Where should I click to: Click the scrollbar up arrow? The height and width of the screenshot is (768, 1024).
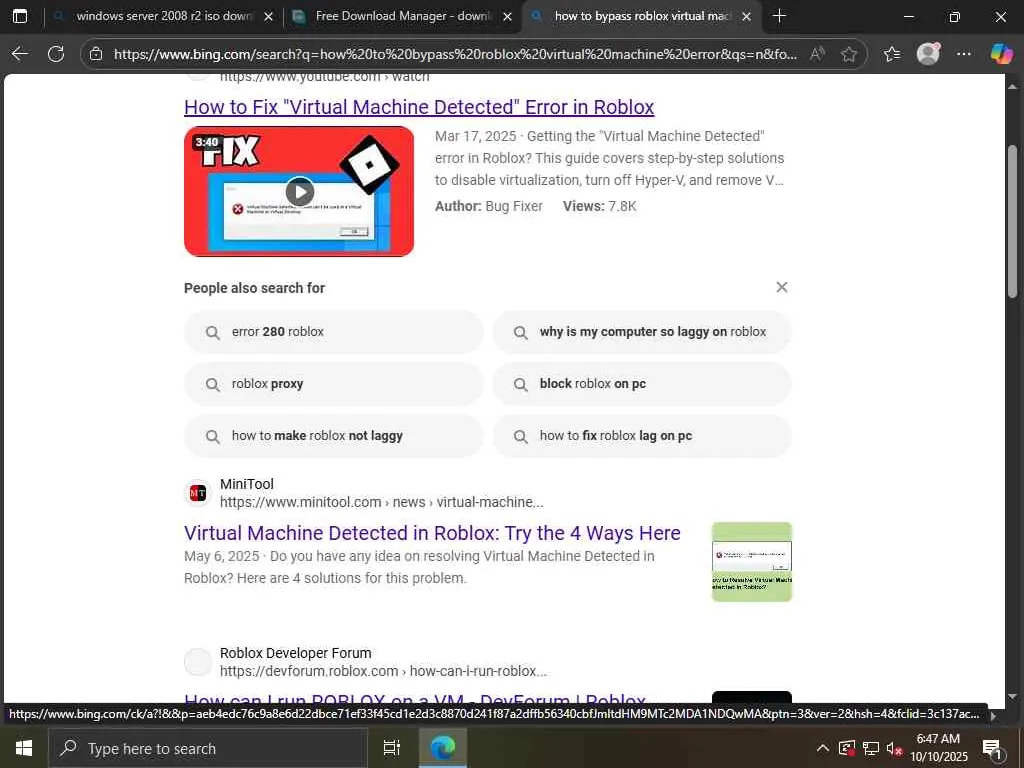tap(1012, 86)
